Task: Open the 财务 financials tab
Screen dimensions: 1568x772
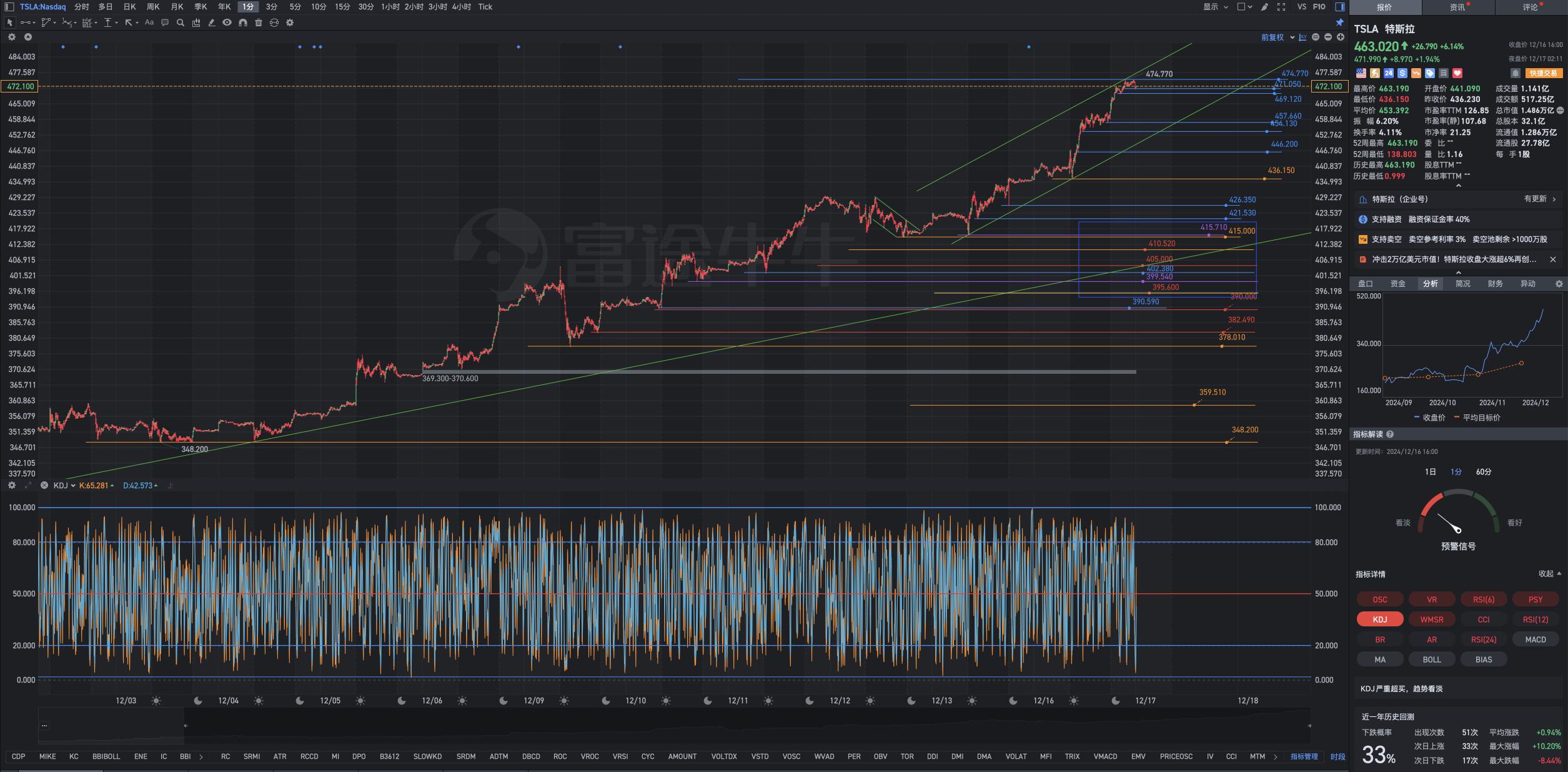Action: (x=1496, y=284)
